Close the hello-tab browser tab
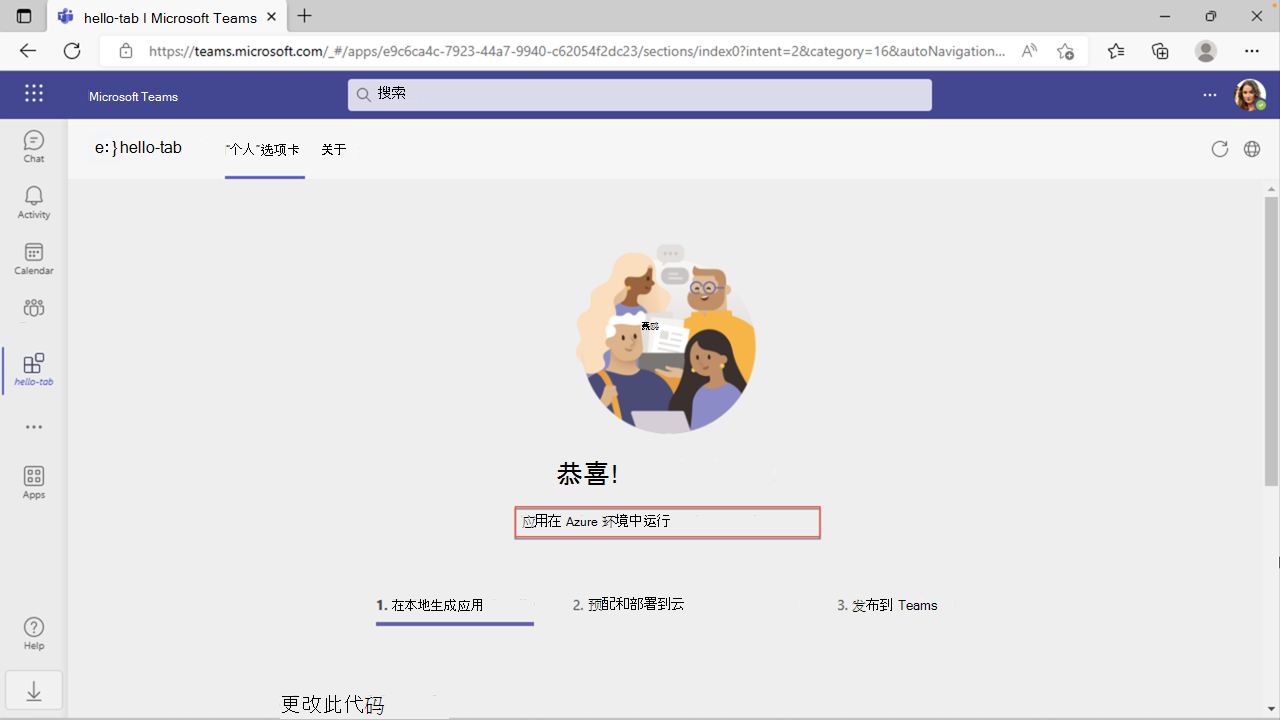Screen dimensions: 1280x720 pyautogui.click(x=273, y=17)
